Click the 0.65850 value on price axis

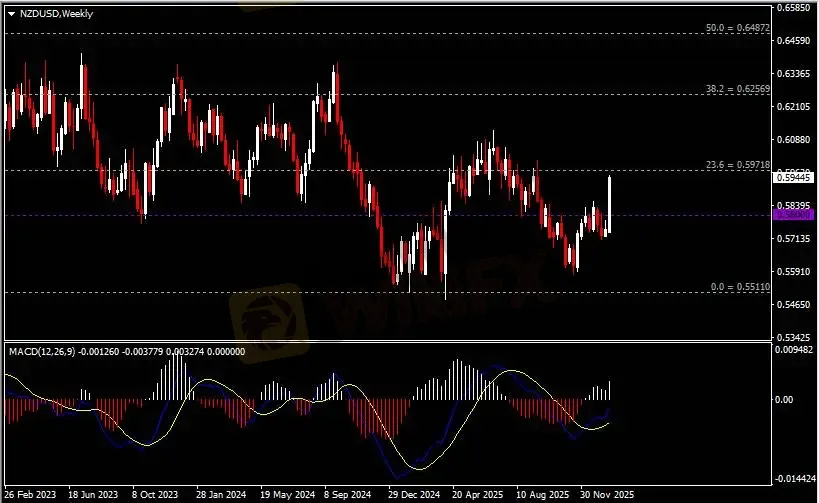[794, 7]
